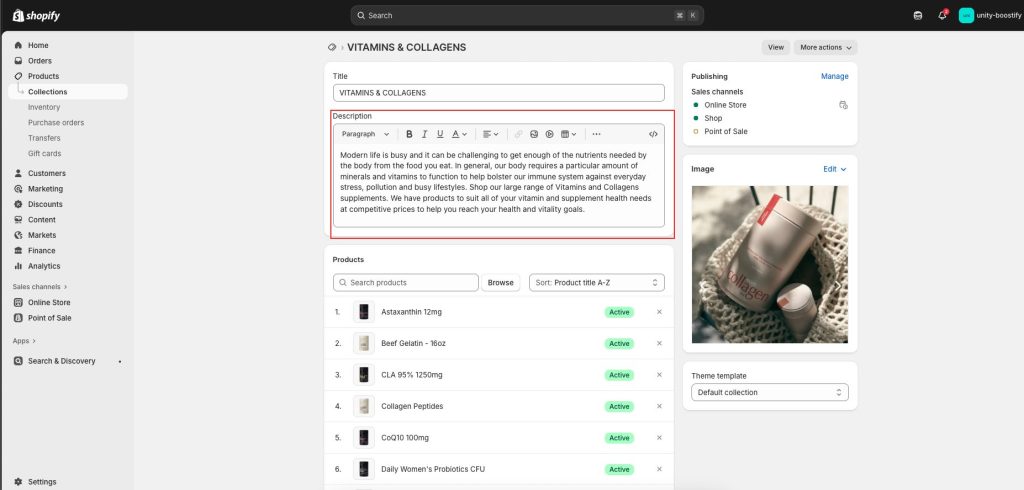
Task: Open the notifications bell in top bar
Action: pos(941,15)
